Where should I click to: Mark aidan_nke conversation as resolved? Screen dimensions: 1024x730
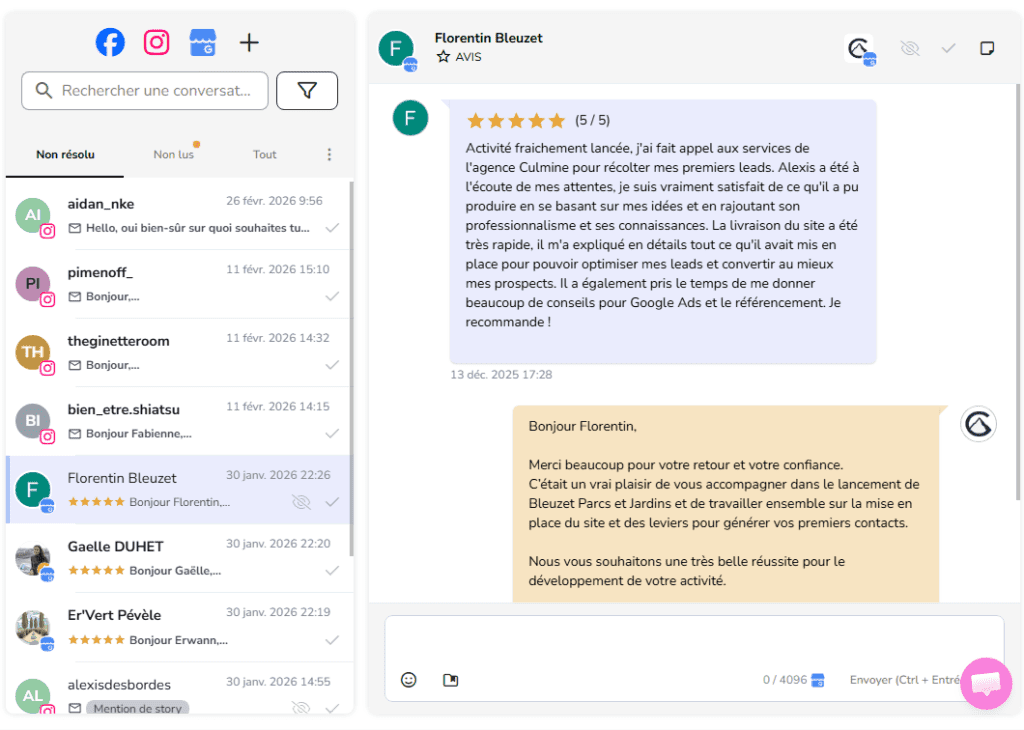coord(332,228)
